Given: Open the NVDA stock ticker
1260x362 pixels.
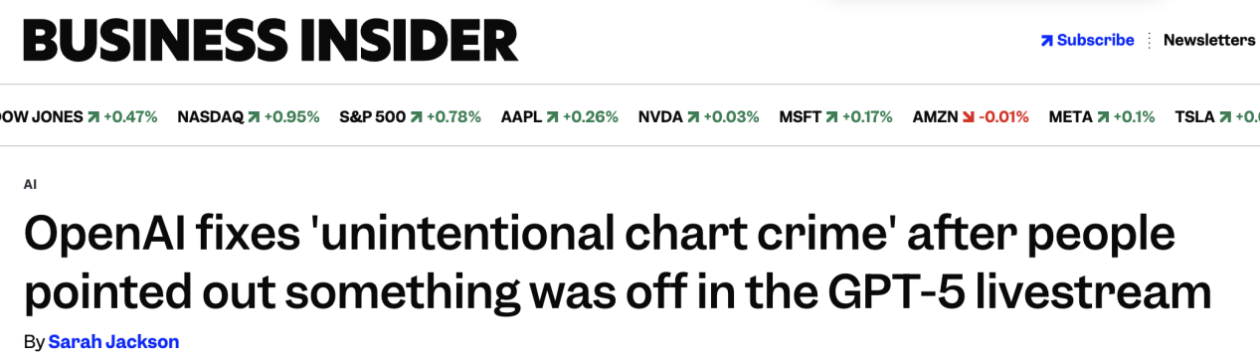Looking at the screenshot, I should pos(699,117).
